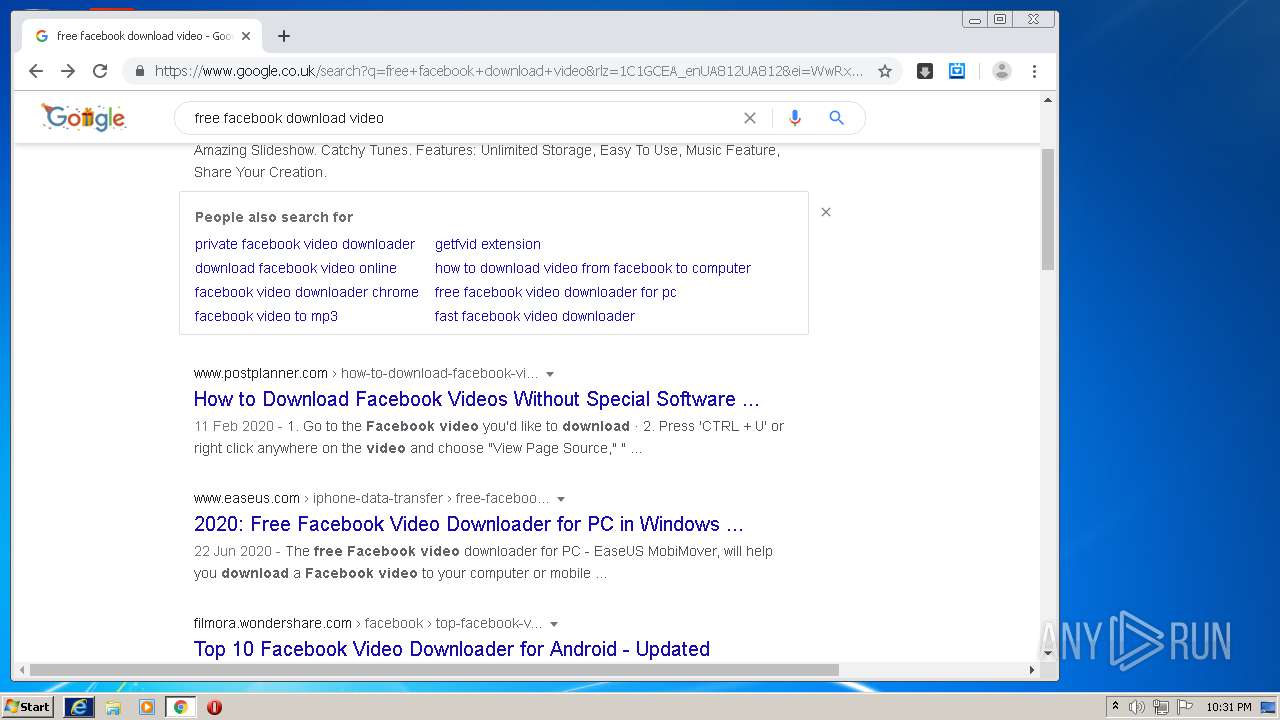Screen dimensions: 1280x720
Task: Expand filmora.wondershare.com result options arrow
Action: pos(554,624)
